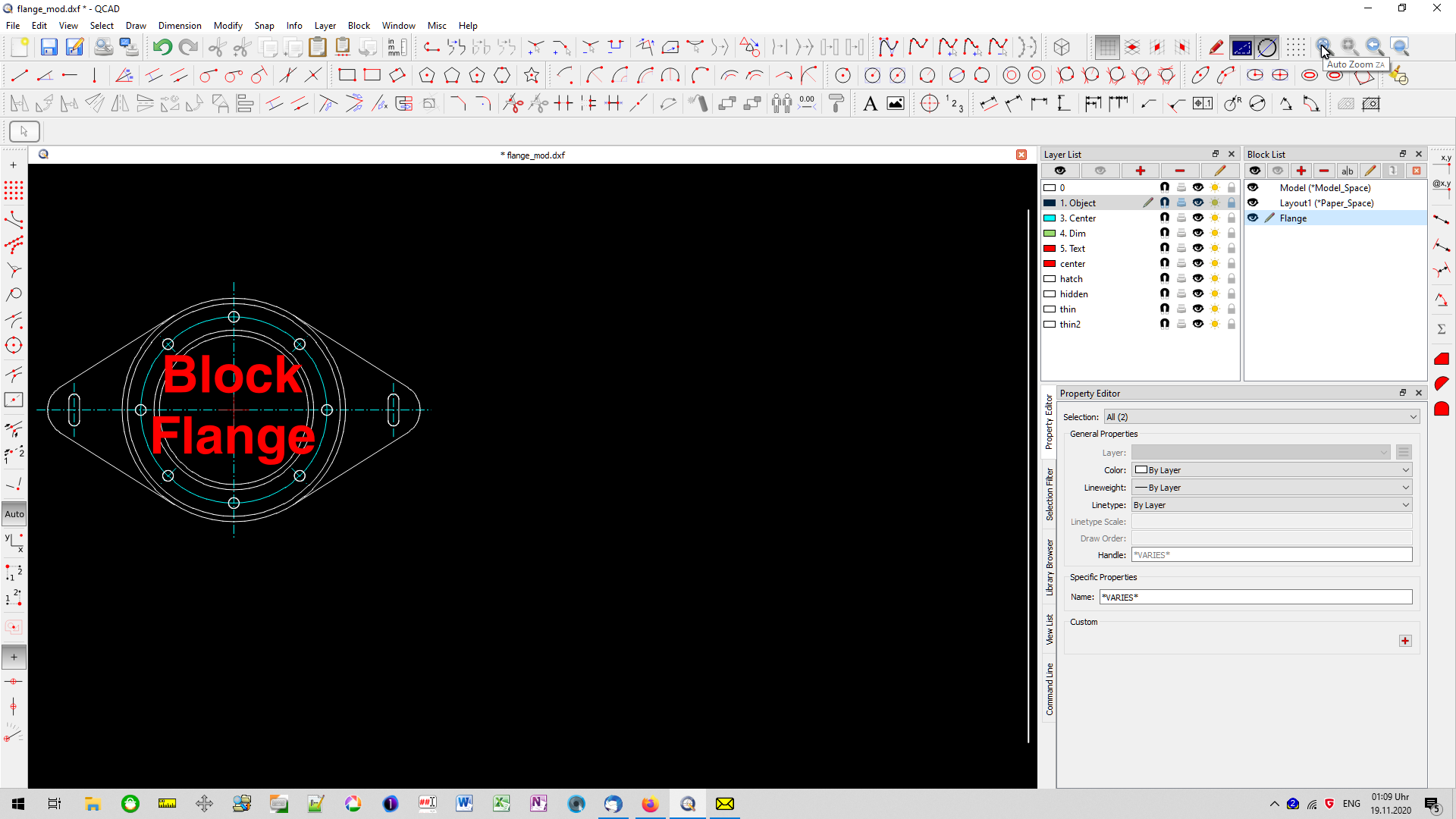Toggle visibility of layer '3. Center'
The width and height of the screenshot is (1456, 819).
coord(1198,218)
